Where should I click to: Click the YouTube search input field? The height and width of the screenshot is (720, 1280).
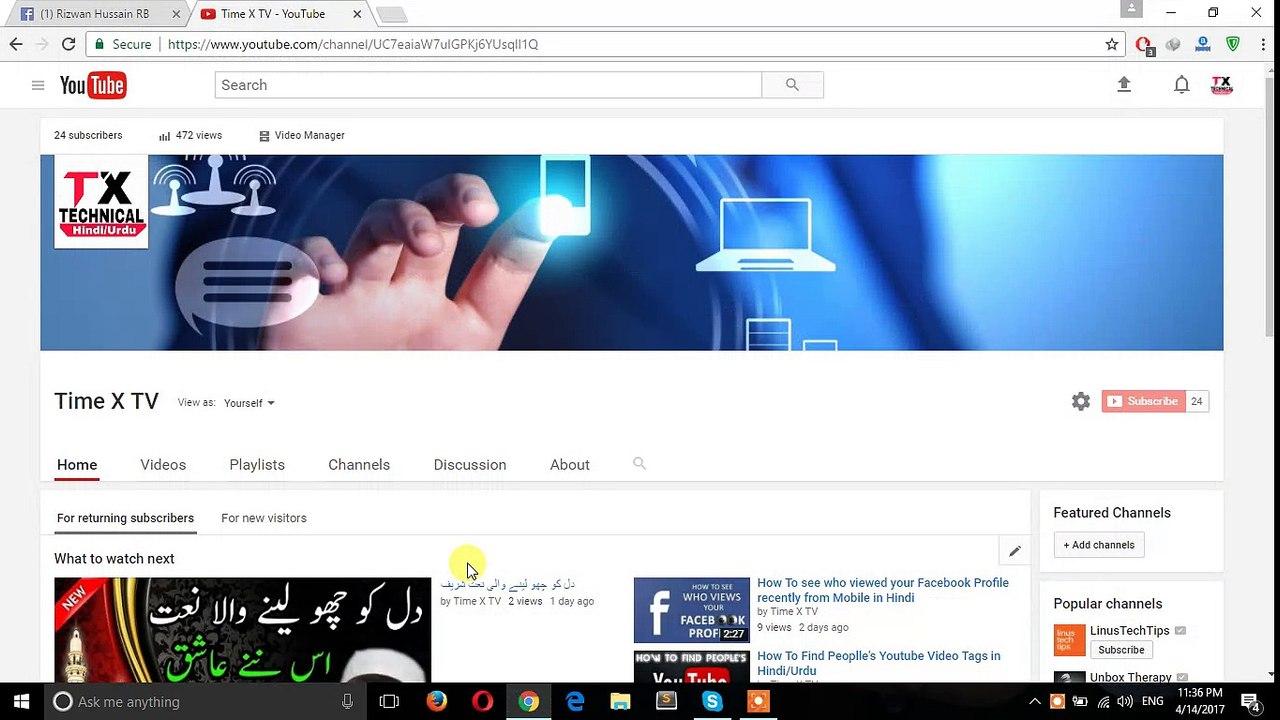coord(488,85)
